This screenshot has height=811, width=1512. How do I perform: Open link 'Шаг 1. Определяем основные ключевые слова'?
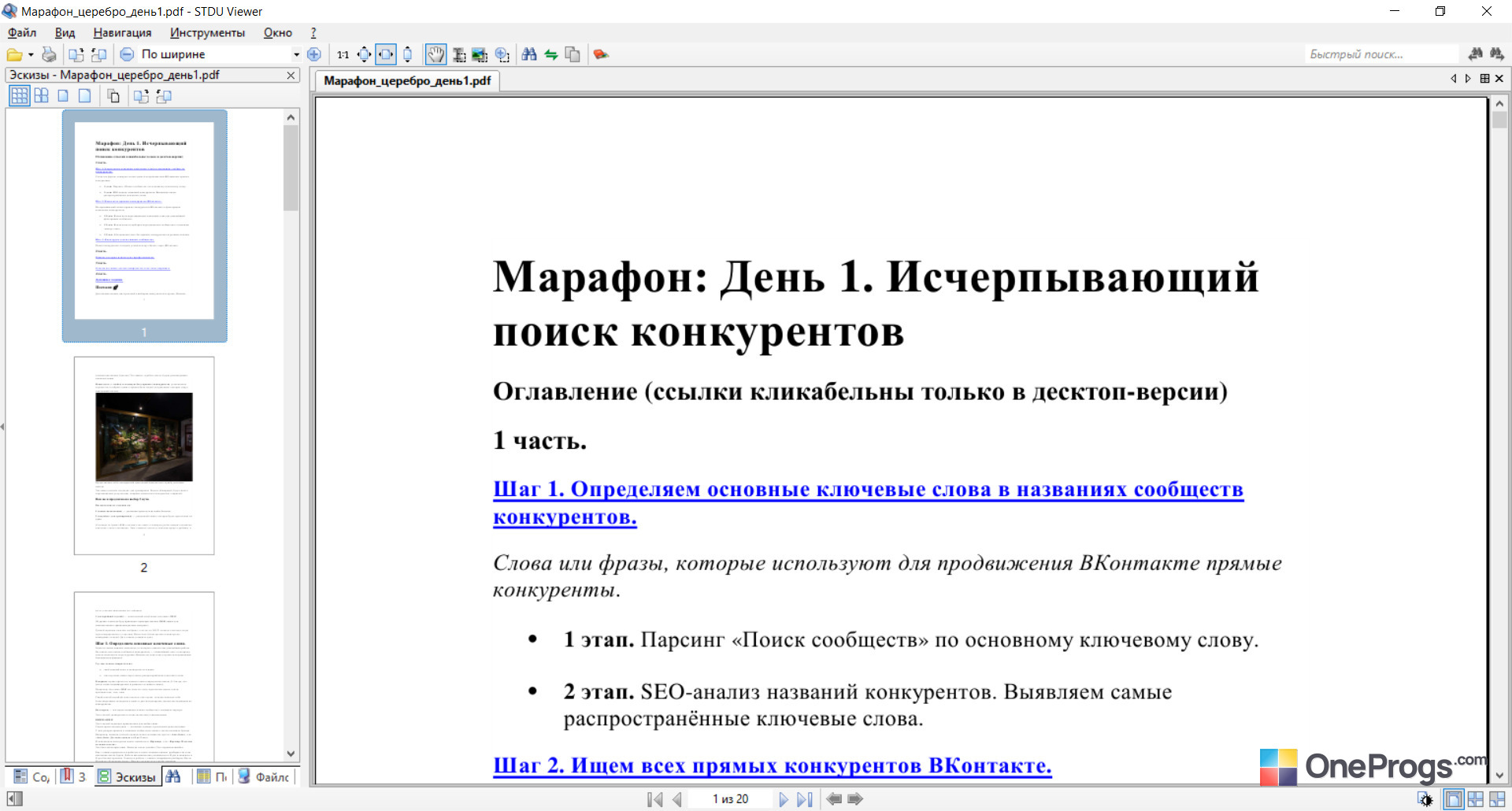click(x=868, y=502)
